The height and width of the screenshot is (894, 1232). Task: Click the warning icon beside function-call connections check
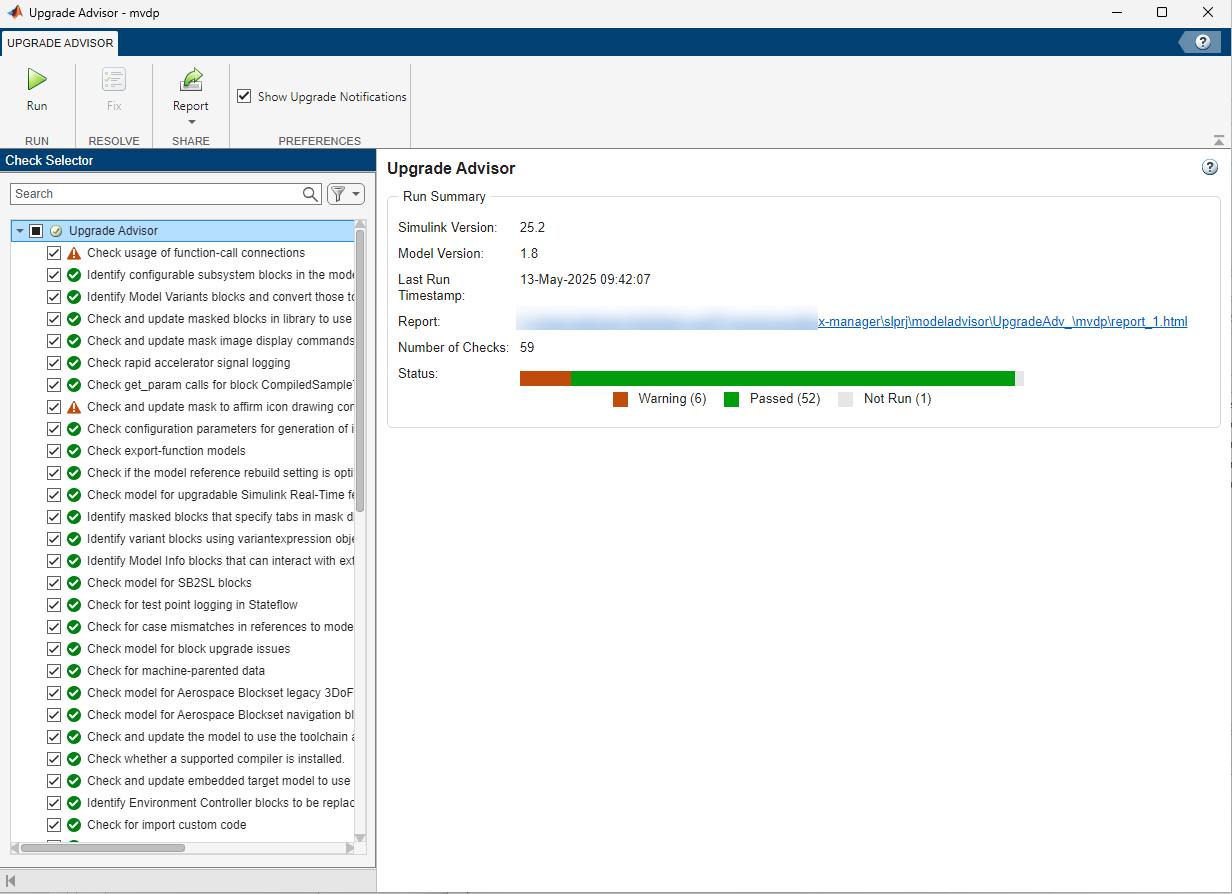(71, 252)
